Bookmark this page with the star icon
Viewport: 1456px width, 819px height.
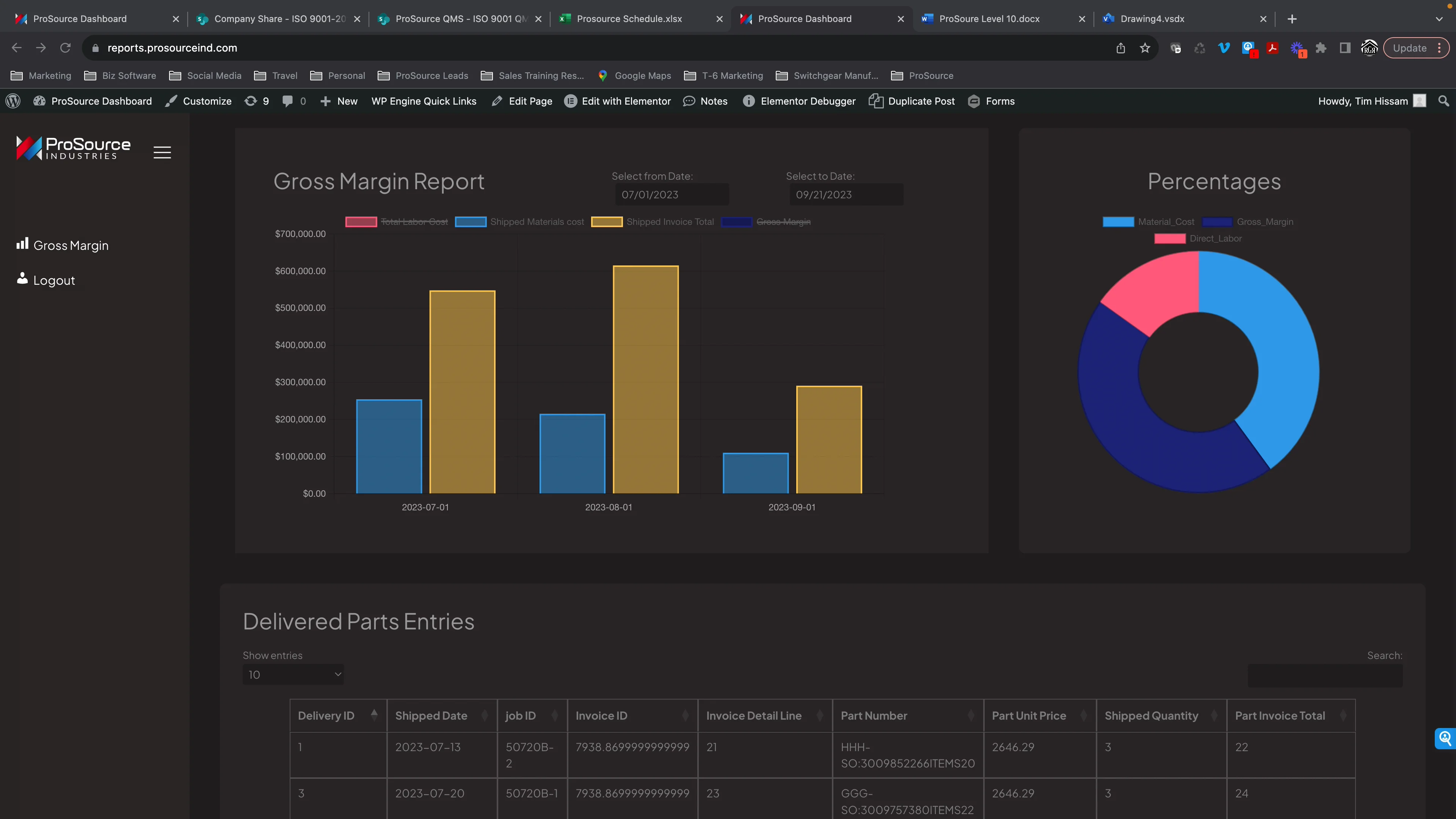[1145, 48]
